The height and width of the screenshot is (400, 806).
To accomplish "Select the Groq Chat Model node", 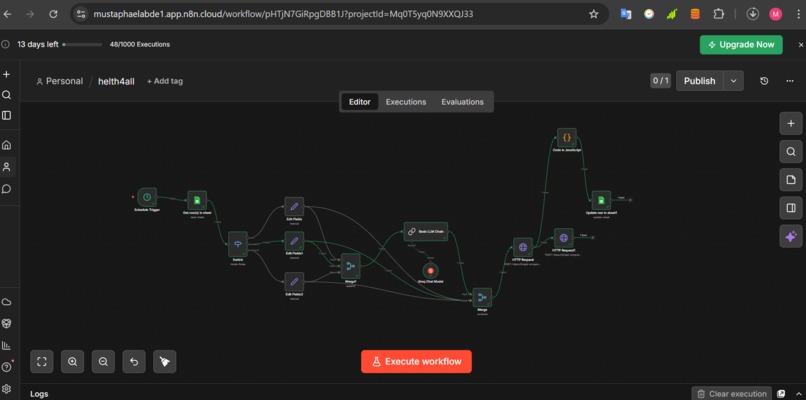I will (x=430, y=270).
